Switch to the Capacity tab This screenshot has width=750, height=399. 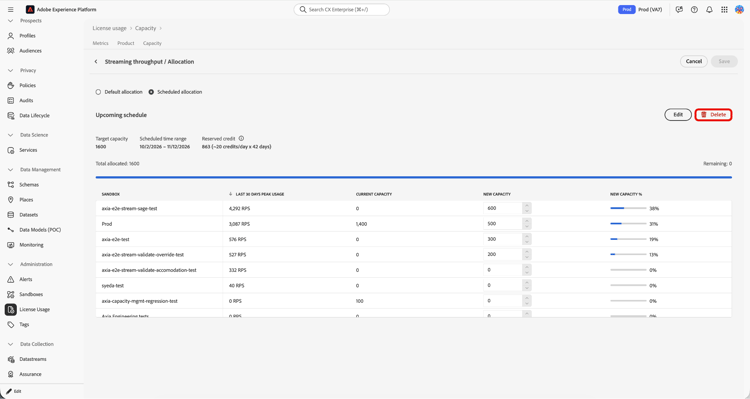[152, 43]
